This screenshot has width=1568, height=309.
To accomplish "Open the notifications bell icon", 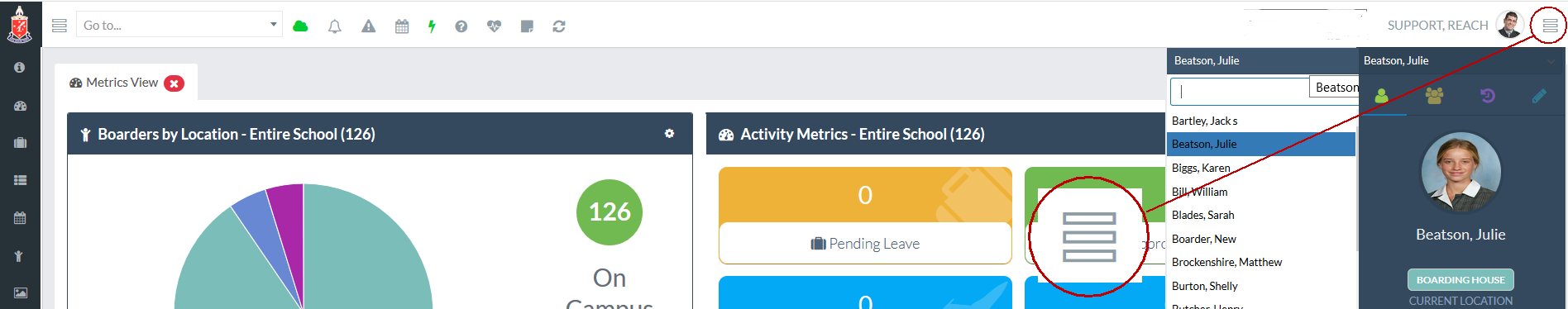I will (x=334, y=26).
